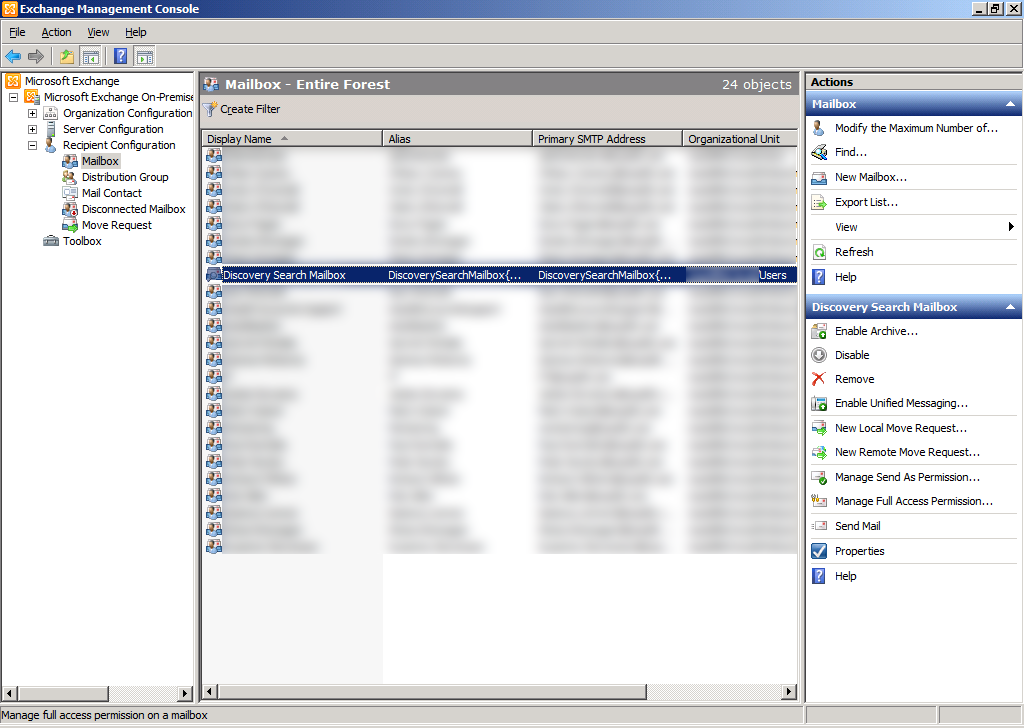The height and width of the screenshot is (728, 1024).
Task: Select Mailbox in the console tree
Action: (100, 161)
